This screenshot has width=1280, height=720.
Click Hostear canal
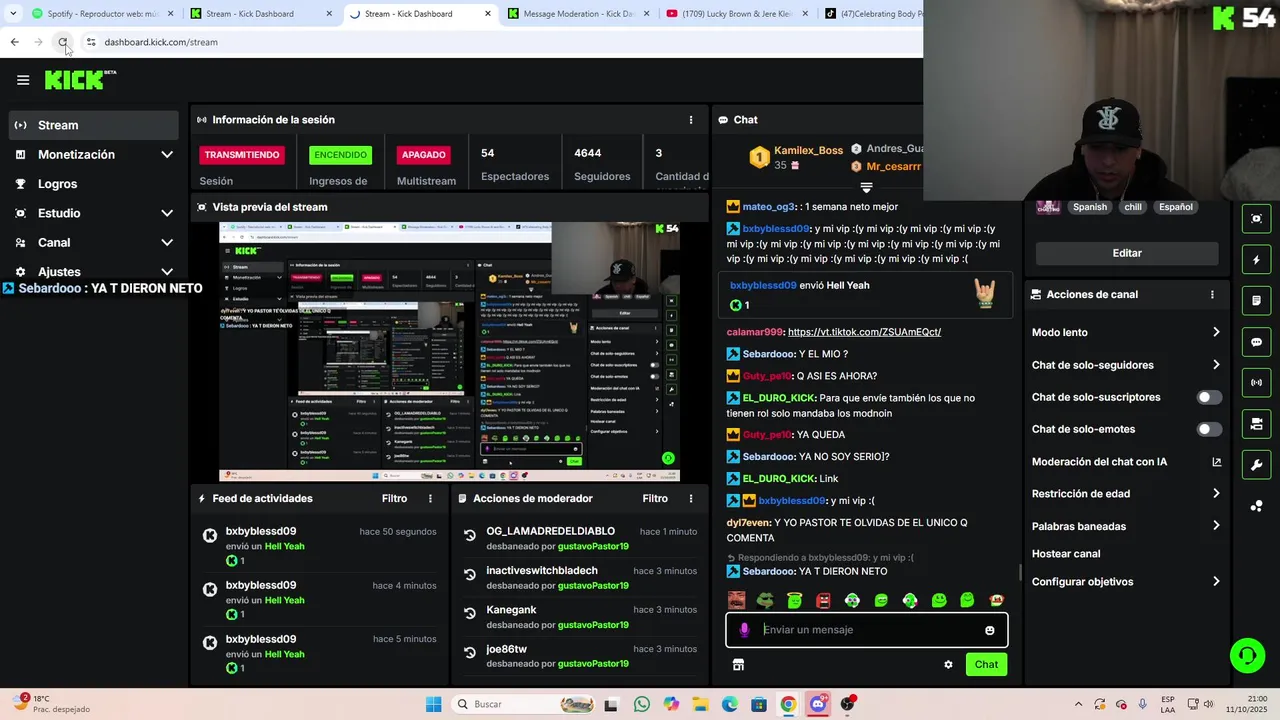pos(1066,554)
